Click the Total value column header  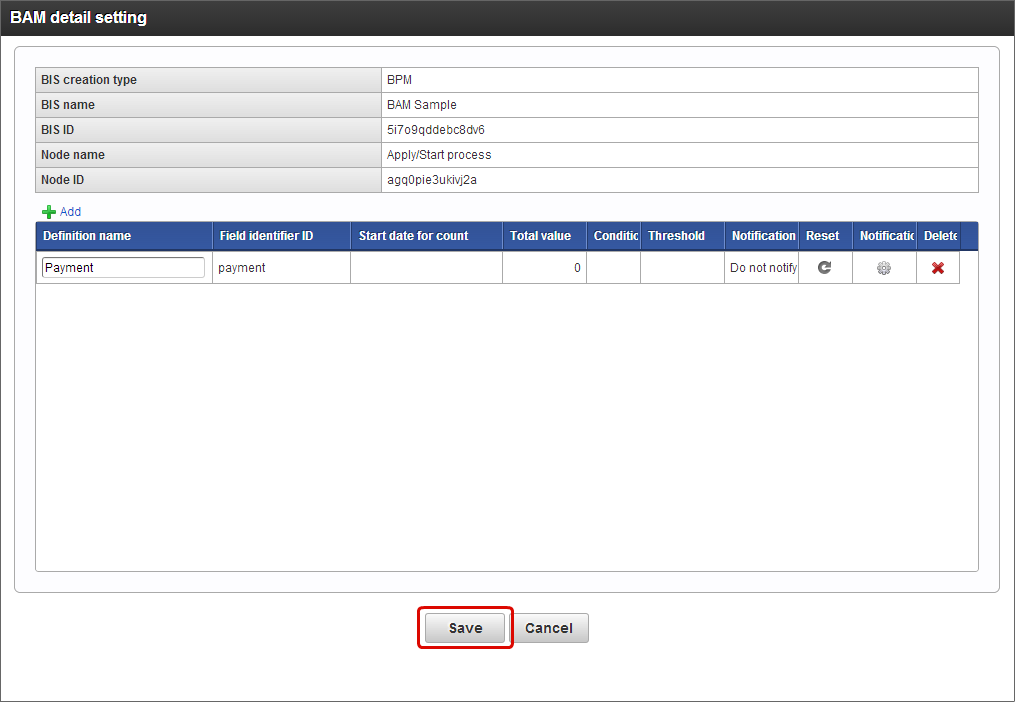tap(544, 236)
